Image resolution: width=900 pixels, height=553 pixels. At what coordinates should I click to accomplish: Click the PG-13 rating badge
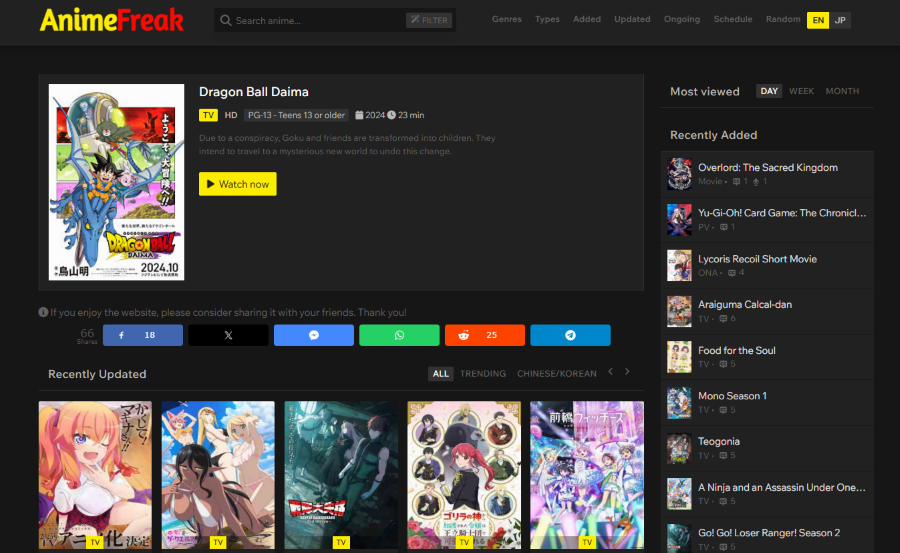[296, 115]
